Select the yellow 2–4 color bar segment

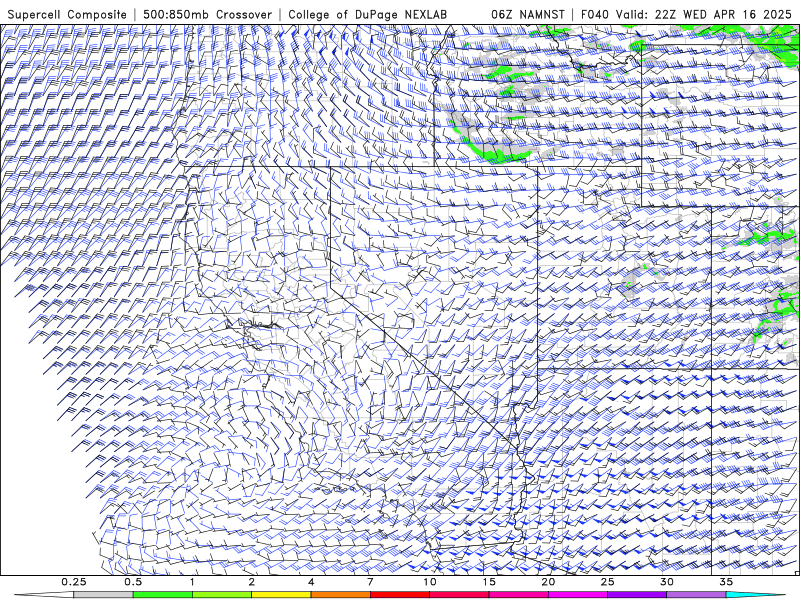point(281,595)
